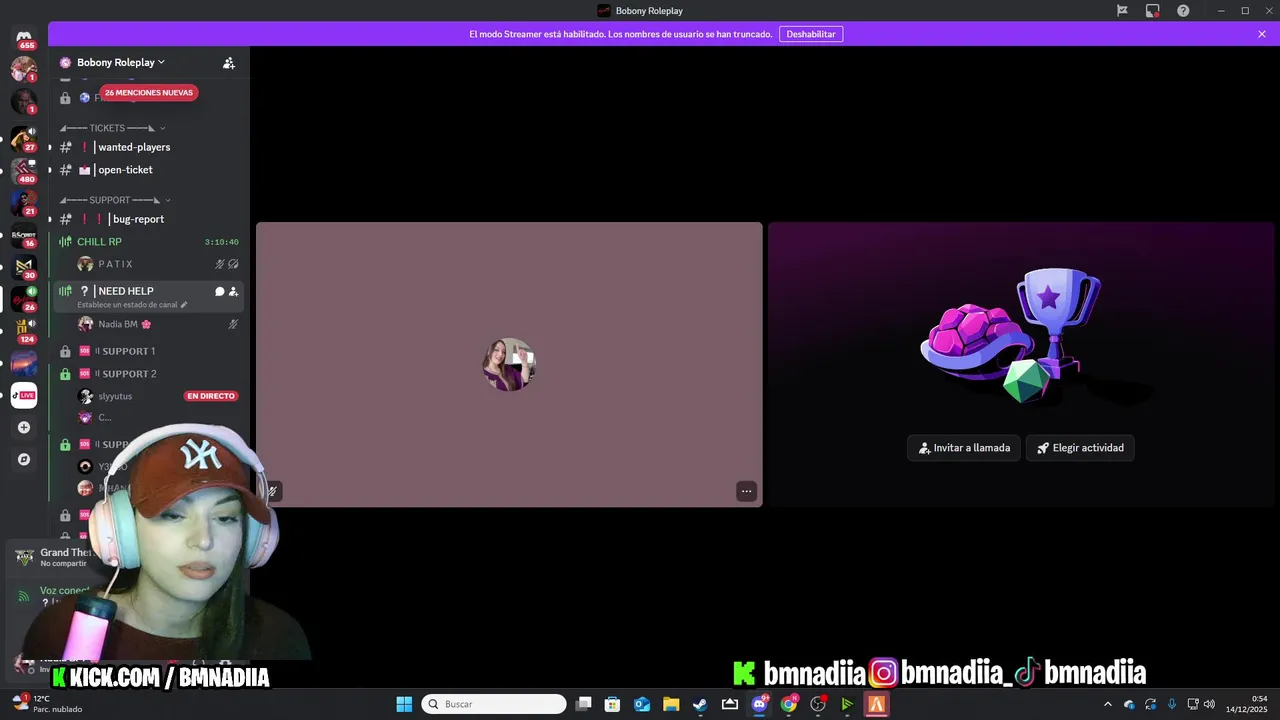Screen dimensions: 1280x720
Task: Click Nadia's avatar in the call tile
Action: (x=509, y=364)
